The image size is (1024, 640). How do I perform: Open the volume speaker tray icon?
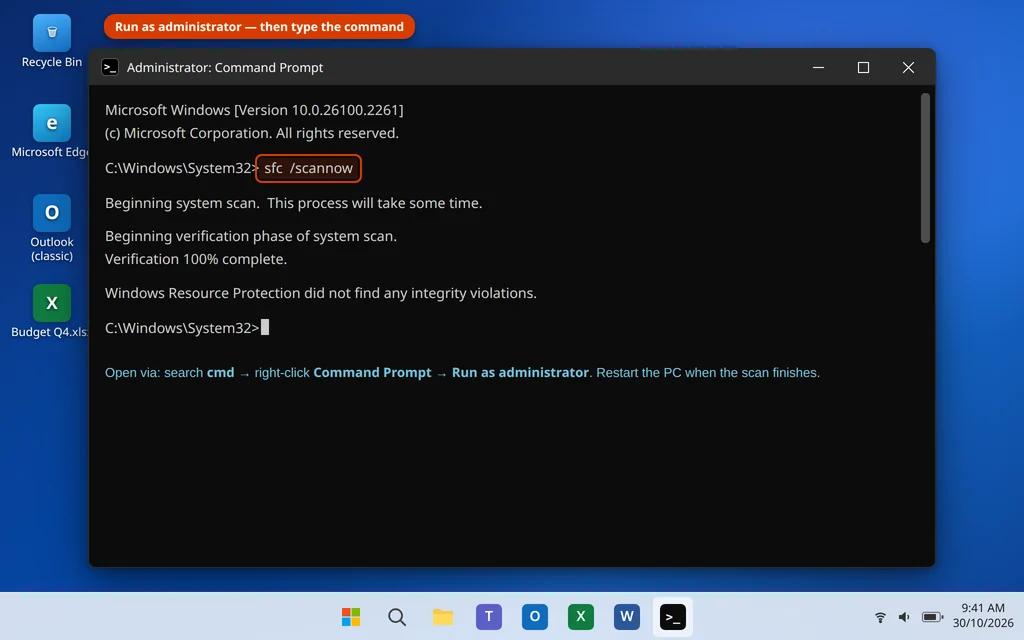click(x=904, y=616)
